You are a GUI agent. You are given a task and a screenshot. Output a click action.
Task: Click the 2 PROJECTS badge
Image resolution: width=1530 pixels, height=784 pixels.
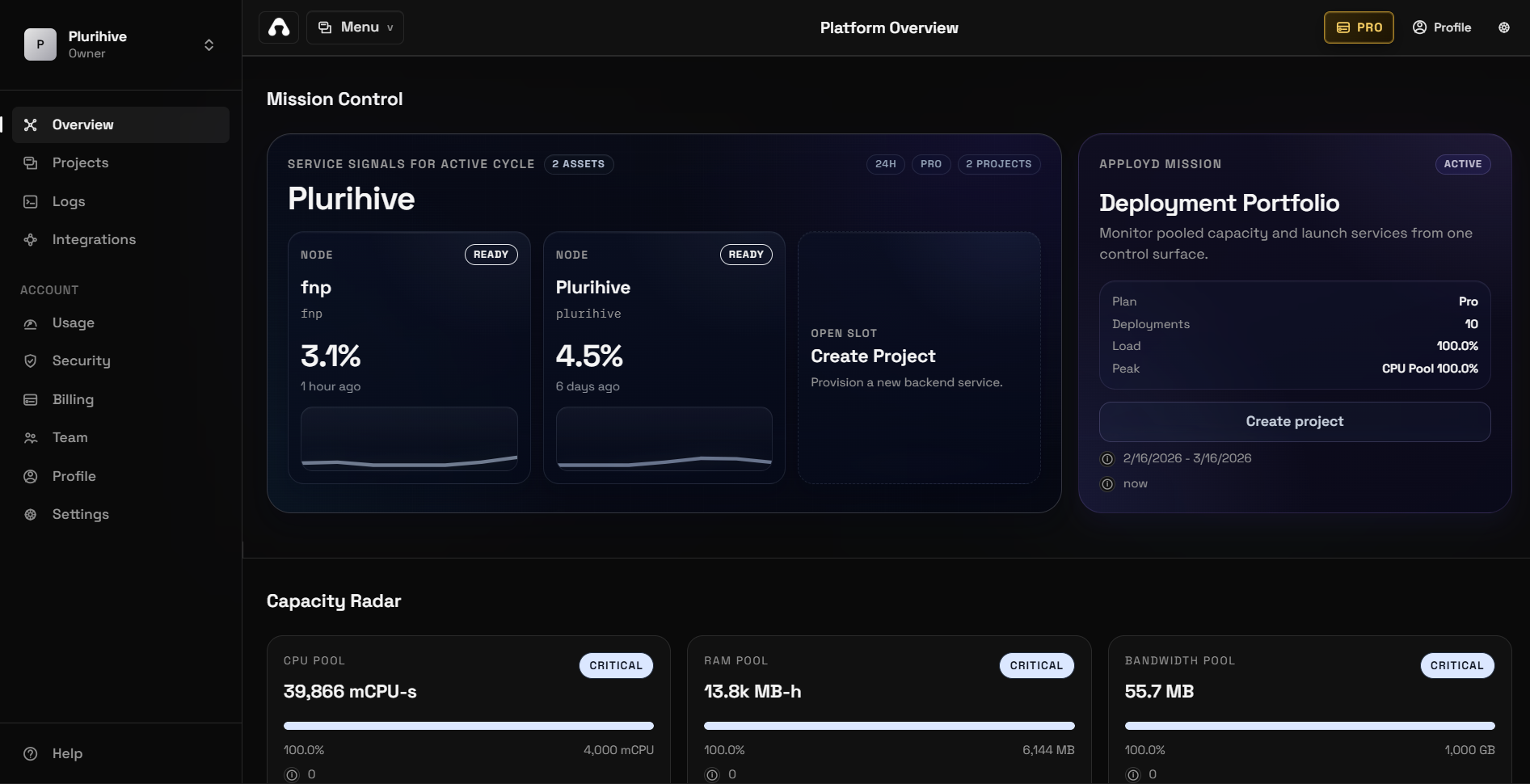click(x=999, y=164)
